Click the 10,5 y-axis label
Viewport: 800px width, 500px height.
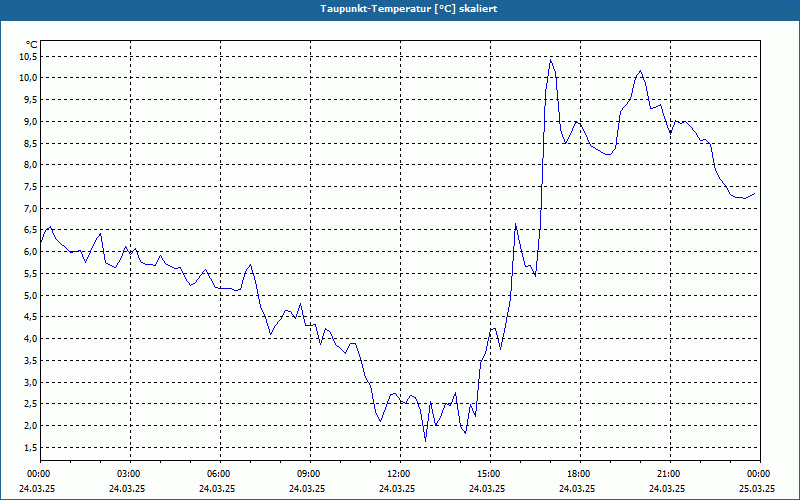coord(29,57)
